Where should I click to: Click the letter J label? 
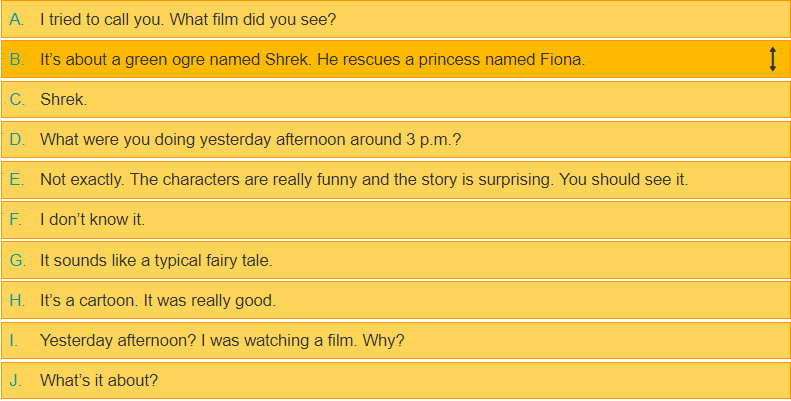pos(15,380)
